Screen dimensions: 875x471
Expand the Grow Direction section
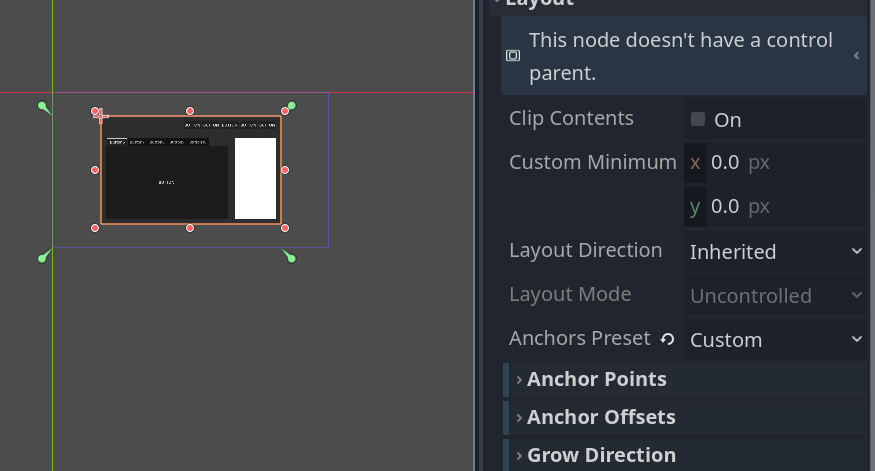pos(600,455)
